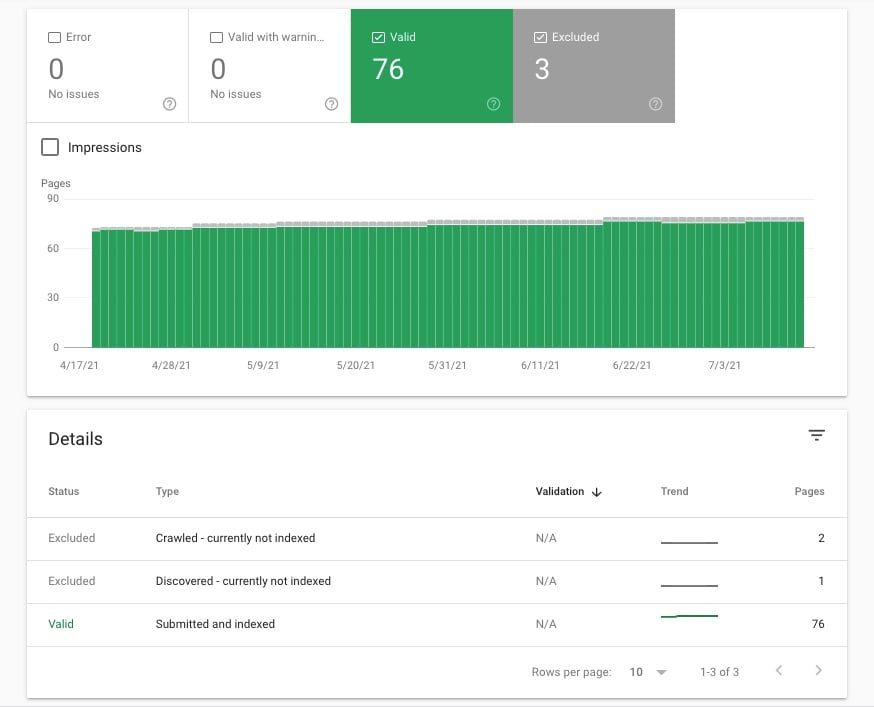Screen dimensions: 874x707
Task: Open the filter icon in the Details panel
Action: click(x=817, y=435)
